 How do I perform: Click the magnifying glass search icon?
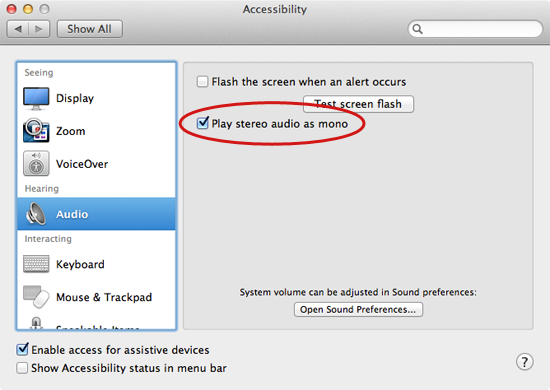click(x=417, y=29)
